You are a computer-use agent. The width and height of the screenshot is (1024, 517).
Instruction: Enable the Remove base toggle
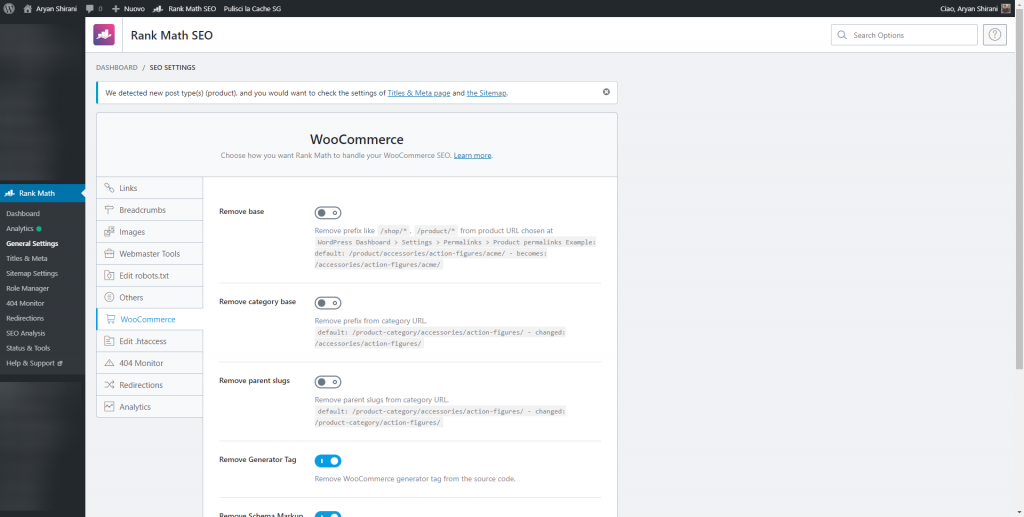click(328, 212)
